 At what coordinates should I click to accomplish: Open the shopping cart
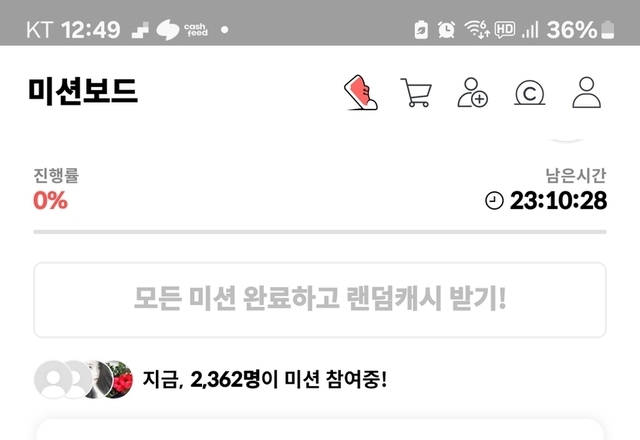416,93
